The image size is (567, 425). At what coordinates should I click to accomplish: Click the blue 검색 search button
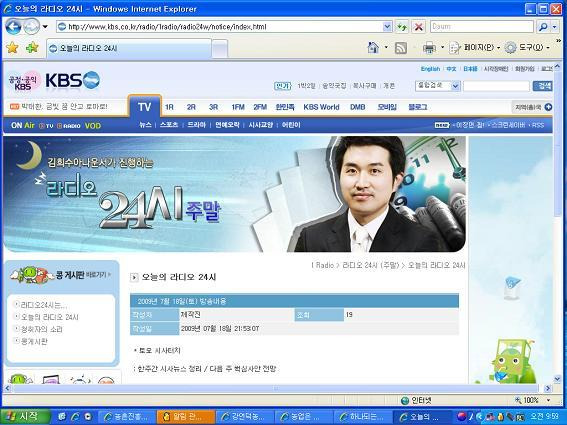(542, 86)
